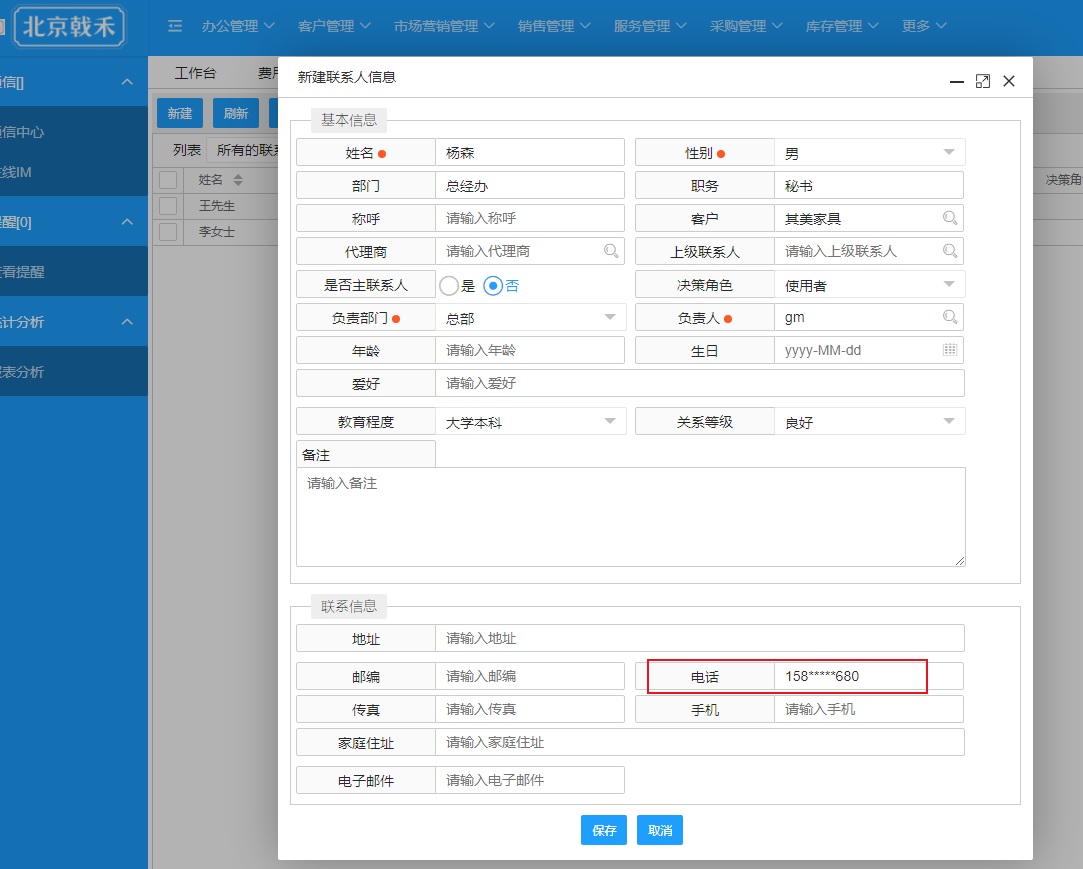
Task: Close the 新建联系人信息 dialog
Action: (x=1009, y=82)
